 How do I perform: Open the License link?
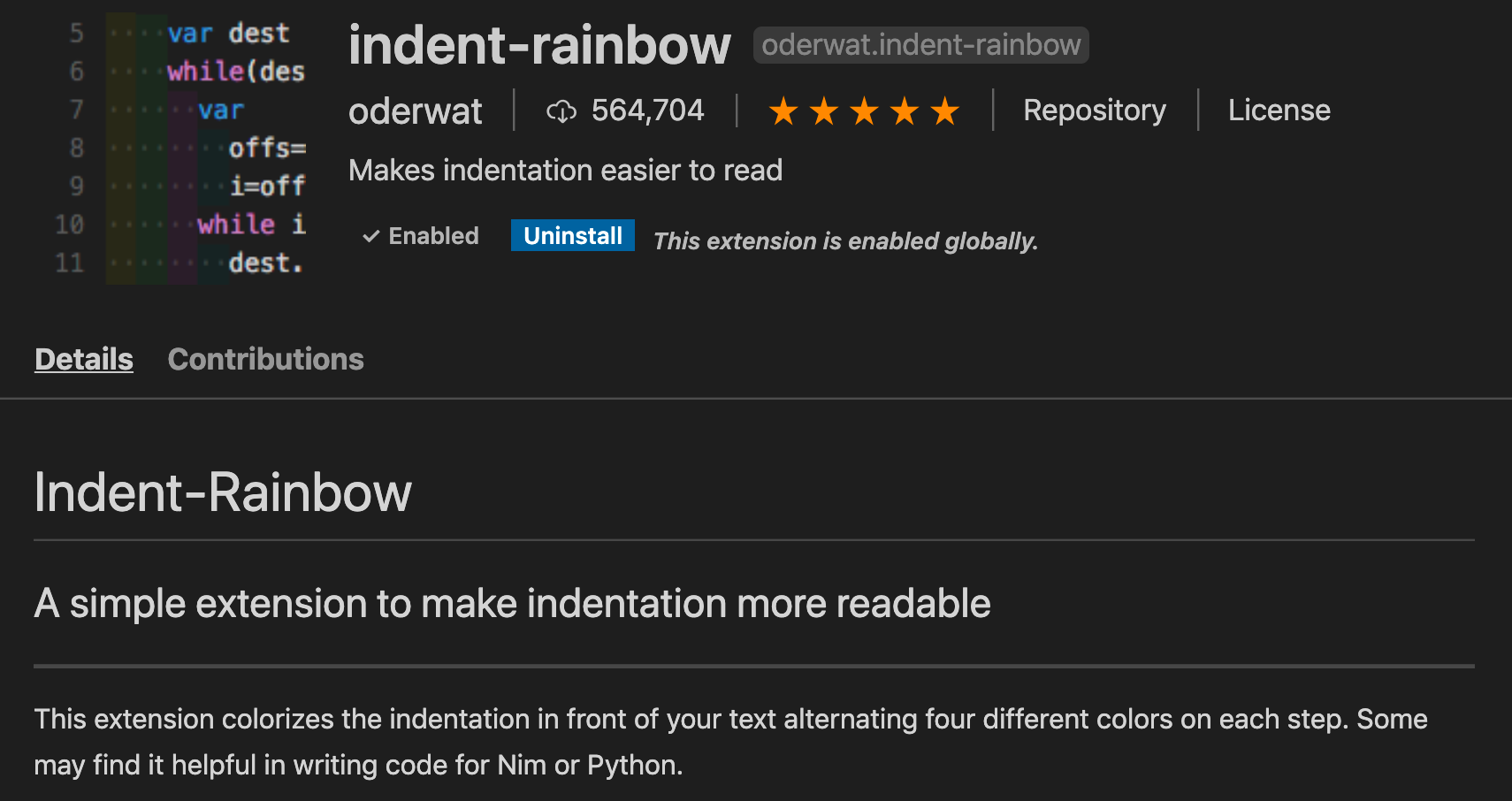pyautogui.click(x=1279, y=111)
